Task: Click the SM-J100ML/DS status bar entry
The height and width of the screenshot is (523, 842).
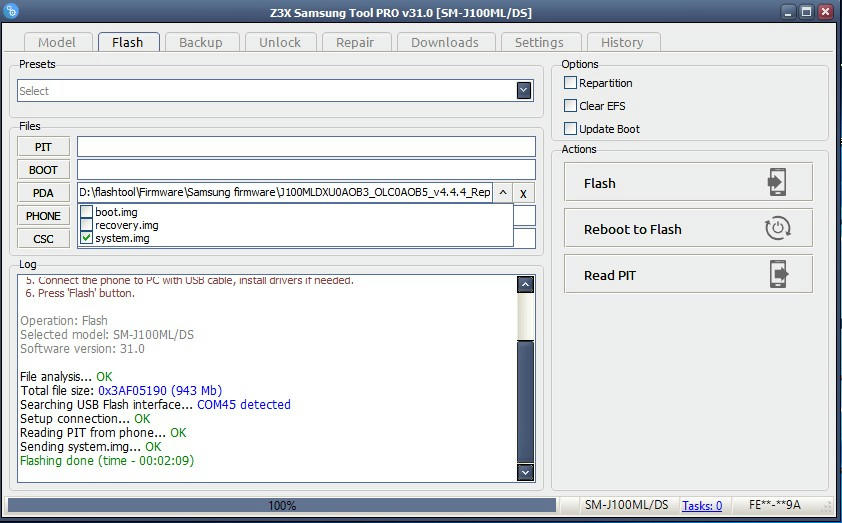Action: pyautogui.click(x=627, y=505)
